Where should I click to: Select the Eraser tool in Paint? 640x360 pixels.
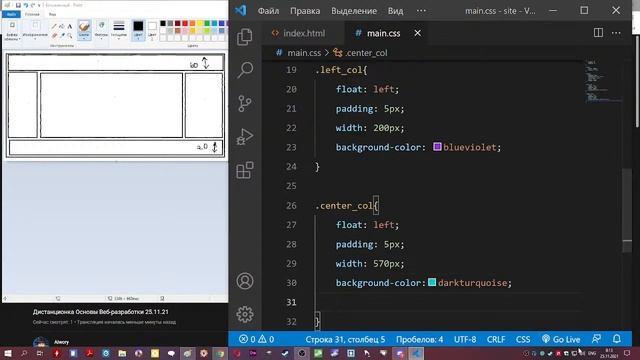tap(54, 36)
